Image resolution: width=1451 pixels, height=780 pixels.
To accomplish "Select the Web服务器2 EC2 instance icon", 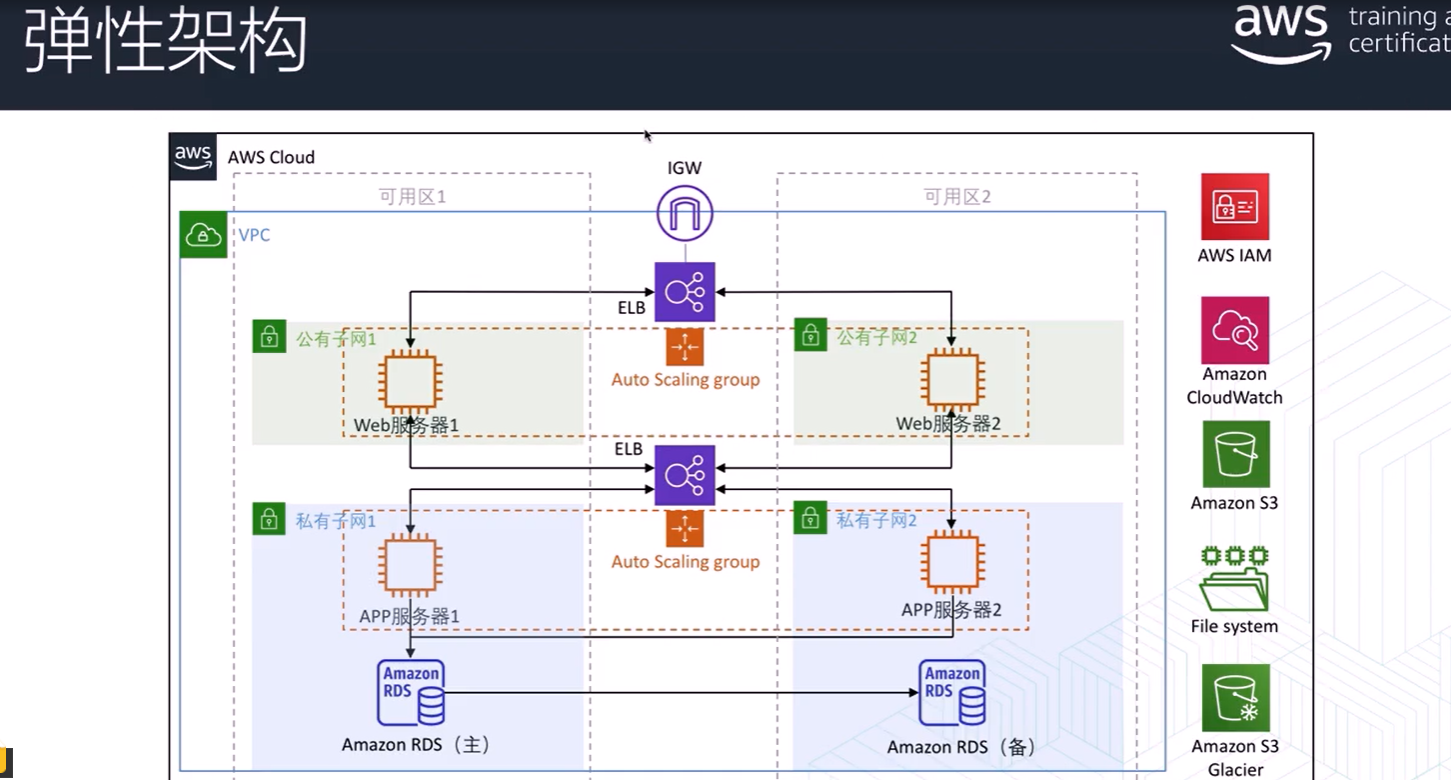I will 951,380.
